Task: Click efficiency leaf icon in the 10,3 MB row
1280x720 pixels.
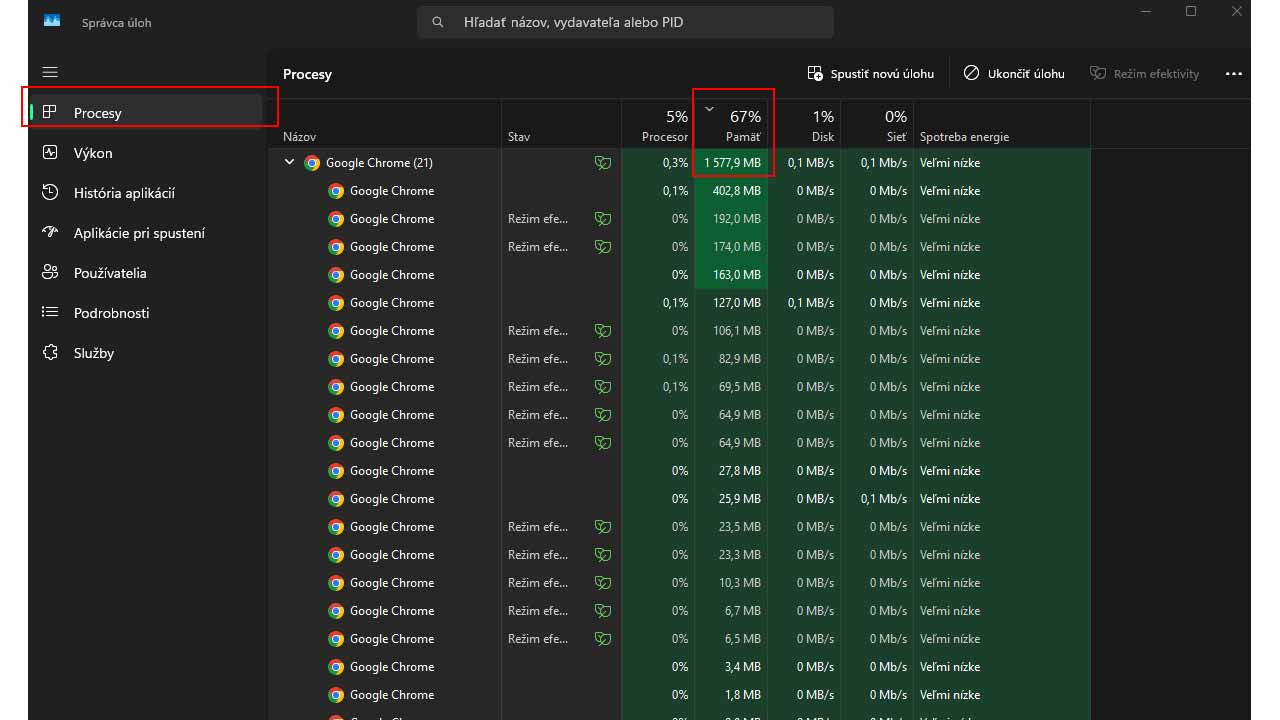Action: (x=602, y=583)
